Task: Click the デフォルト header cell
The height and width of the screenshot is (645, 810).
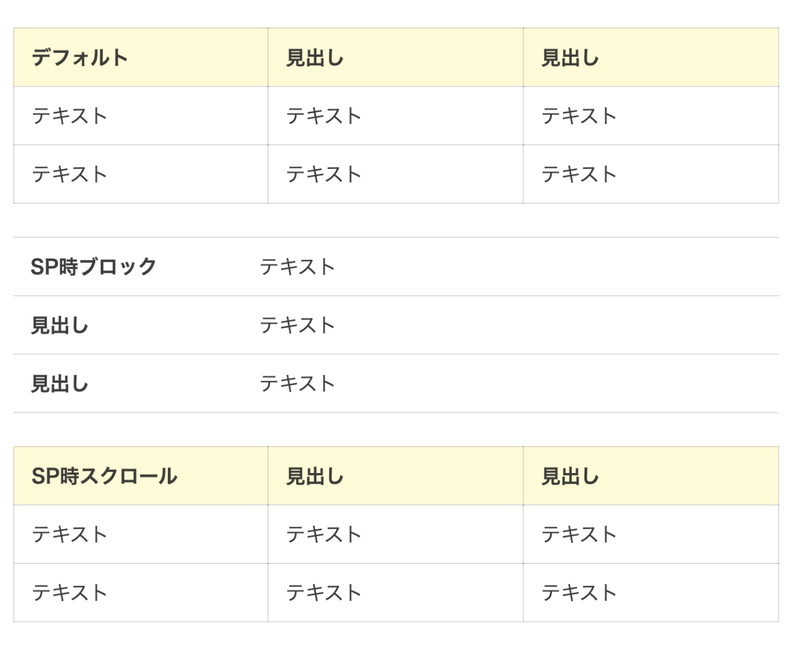Action: [80, 58]
